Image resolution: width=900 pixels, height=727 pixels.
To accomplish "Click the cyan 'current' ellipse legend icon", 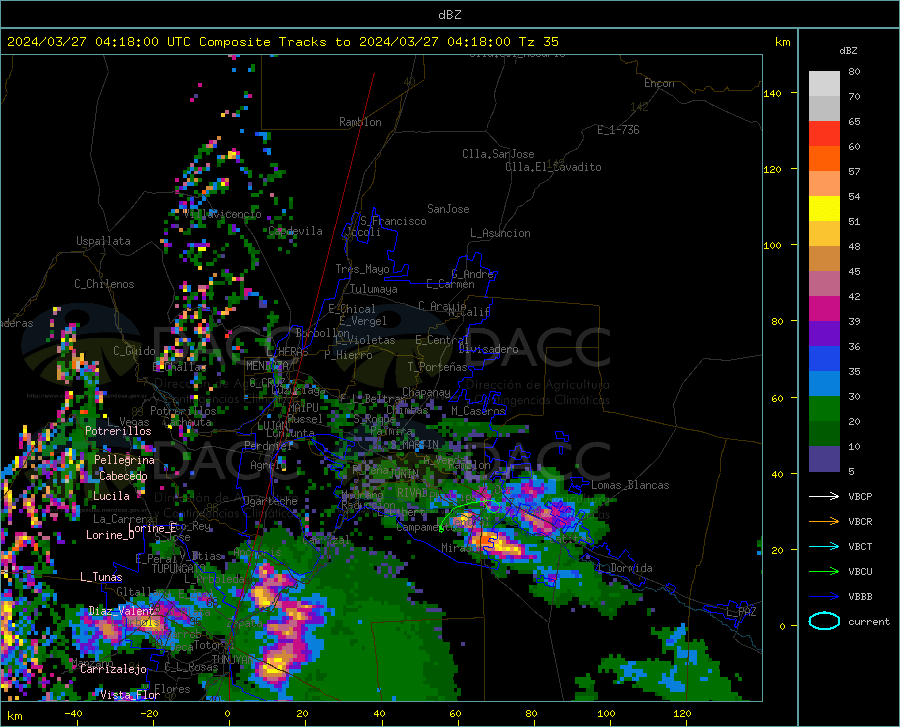I will (x=824, y=621).
